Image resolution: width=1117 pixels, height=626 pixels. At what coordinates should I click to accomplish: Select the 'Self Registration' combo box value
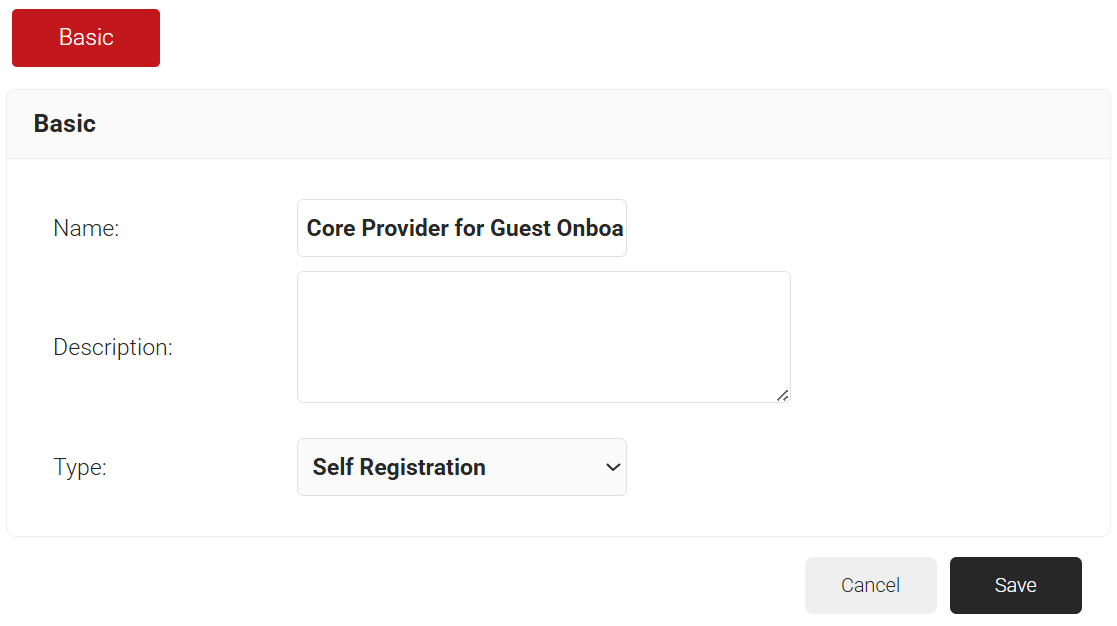[399, 467]
